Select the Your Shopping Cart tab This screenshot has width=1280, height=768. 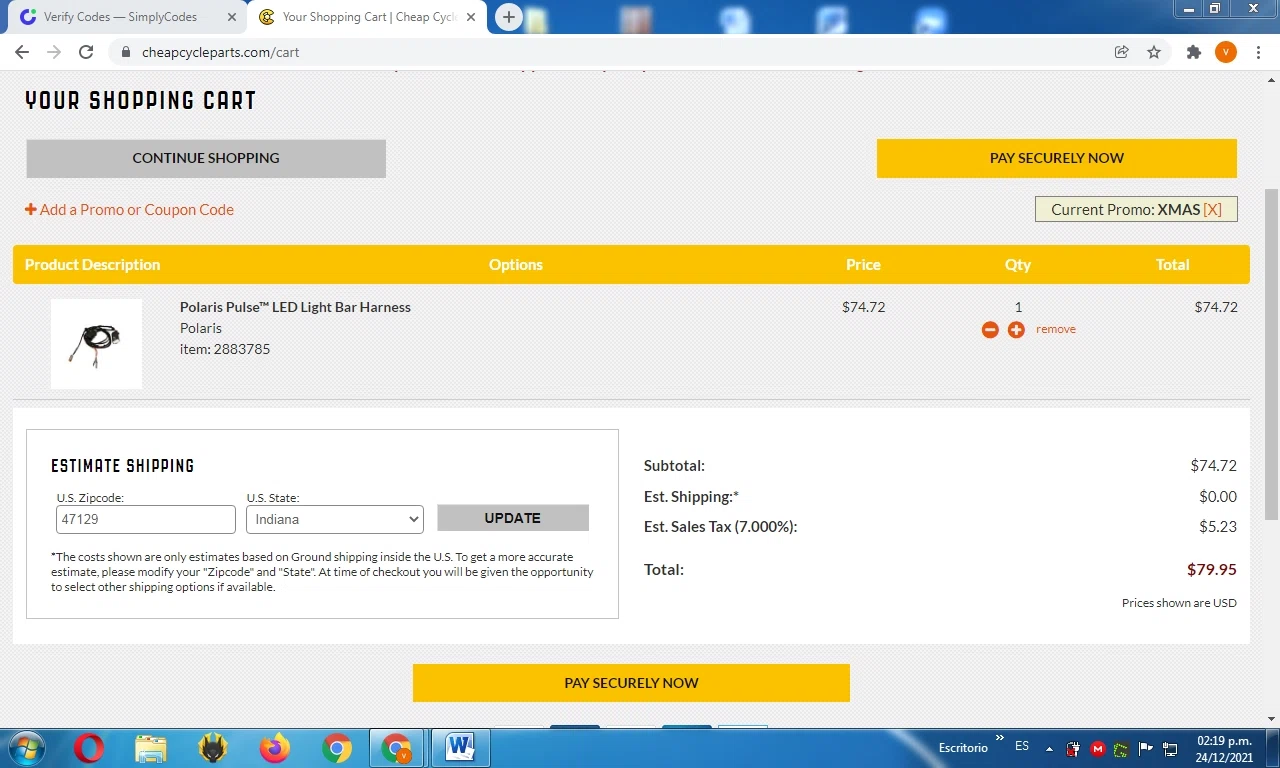tap(368, 17)
